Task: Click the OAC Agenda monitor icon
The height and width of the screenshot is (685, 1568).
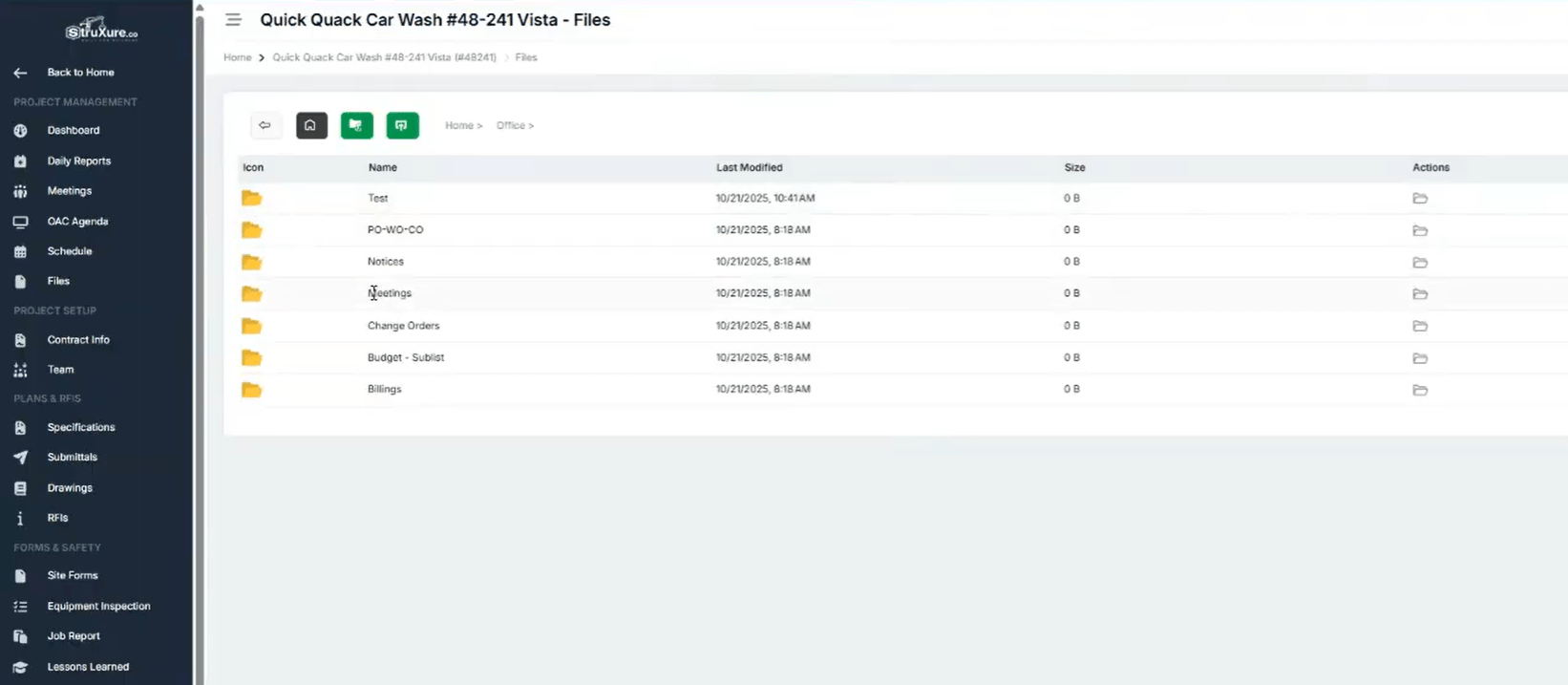Action: tap(20, 222)
